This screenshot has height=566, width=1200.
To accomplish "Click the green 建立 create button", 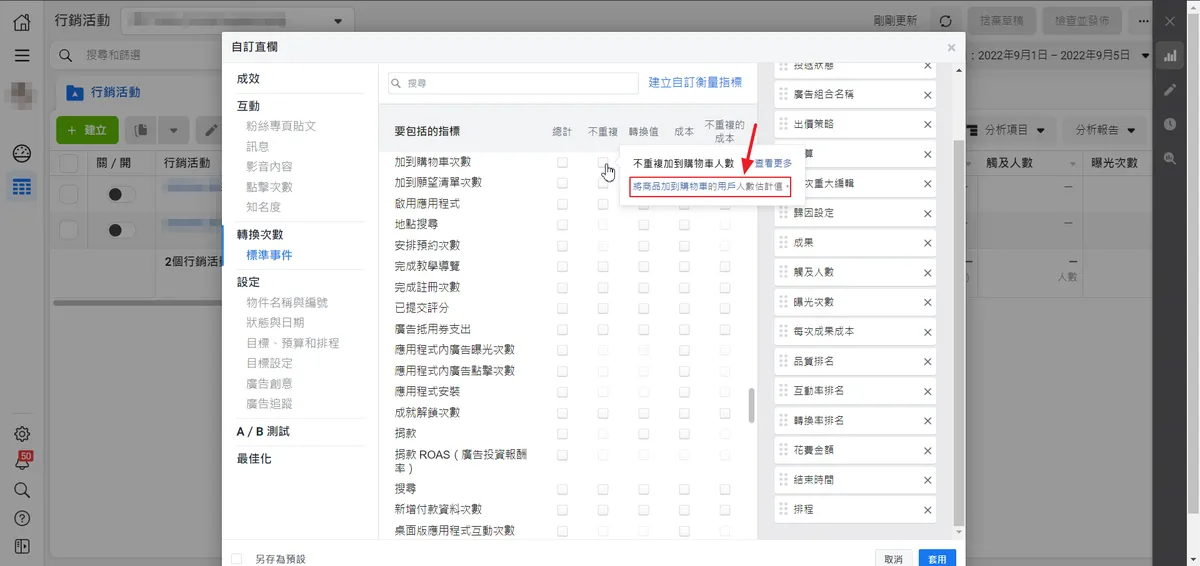I will (x=88, y=130).
